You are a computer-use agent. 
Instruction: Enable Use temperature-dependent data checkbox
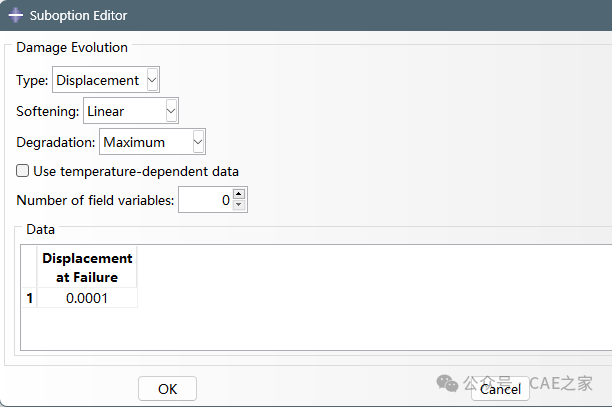tap(22, 171)
